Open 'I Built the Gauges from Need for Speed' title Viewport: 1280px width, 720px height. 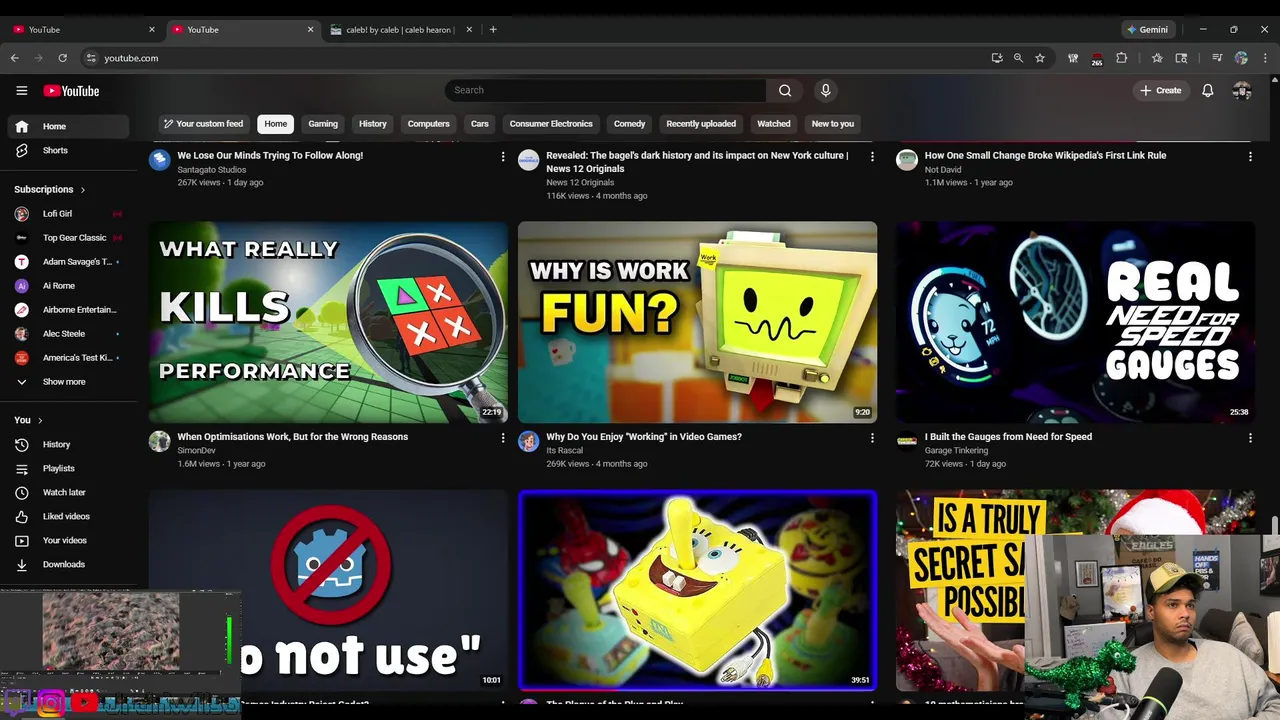[x=1008, y=437]
